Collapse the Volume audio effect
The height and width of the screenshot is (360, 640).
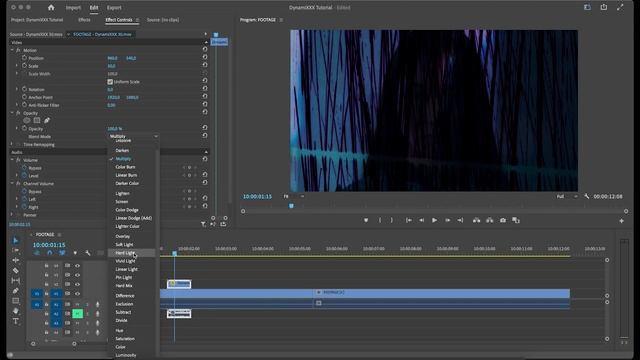(12, 160)
